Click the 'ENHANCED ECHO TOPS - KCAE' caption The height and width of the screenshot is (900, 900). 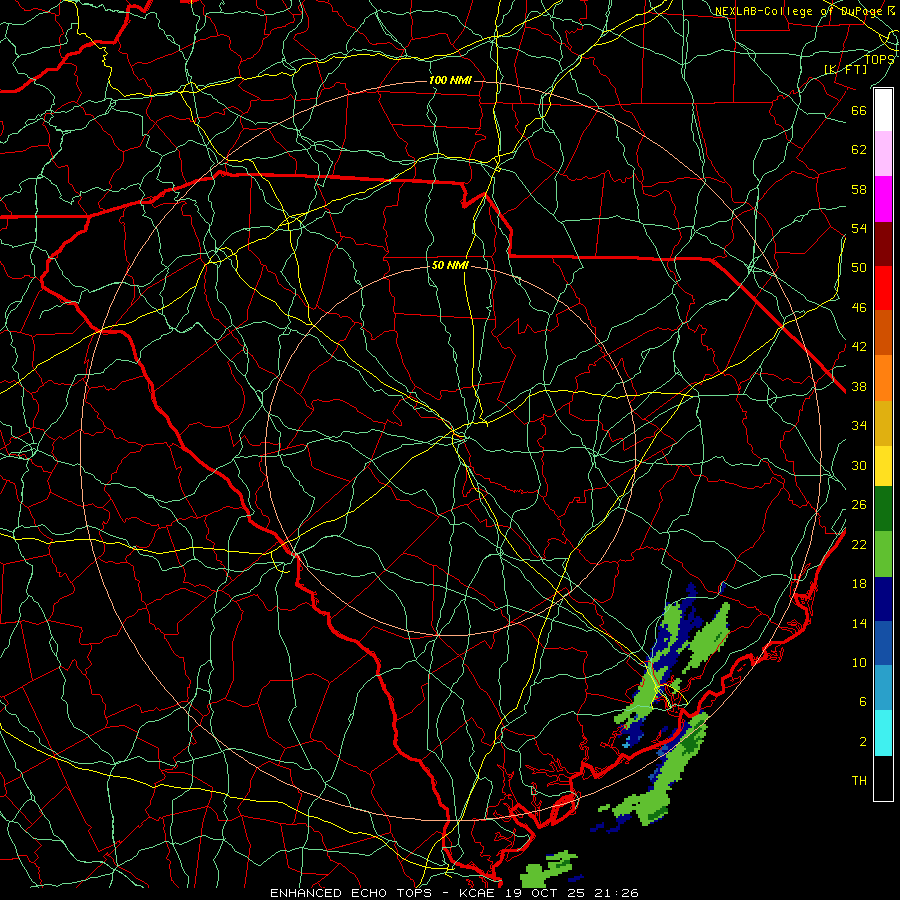382,893
